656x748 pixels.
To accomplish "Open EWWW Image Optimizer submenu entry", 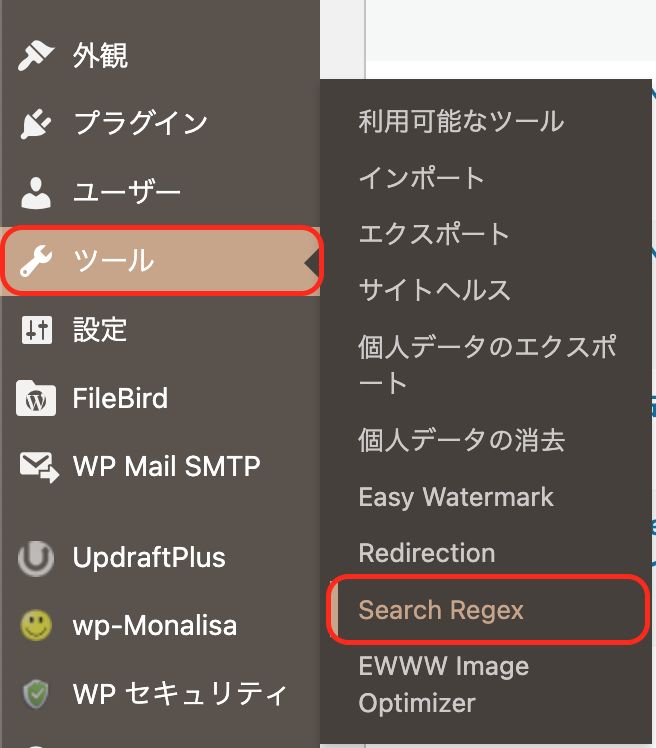I will (x=444, y=684).
